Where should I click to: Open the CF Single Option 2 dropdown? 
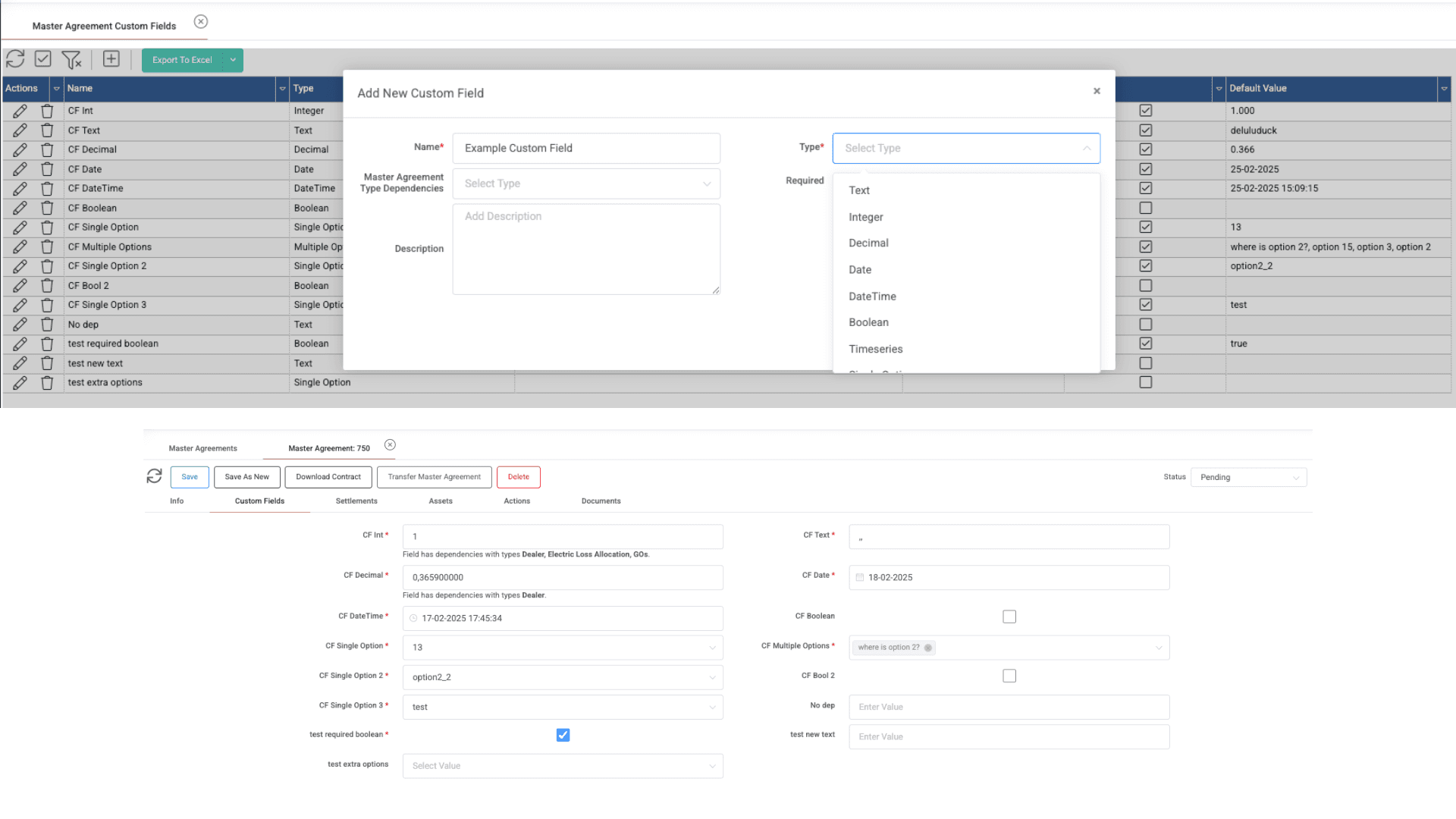pyautogui.click(x=563, y=677)
